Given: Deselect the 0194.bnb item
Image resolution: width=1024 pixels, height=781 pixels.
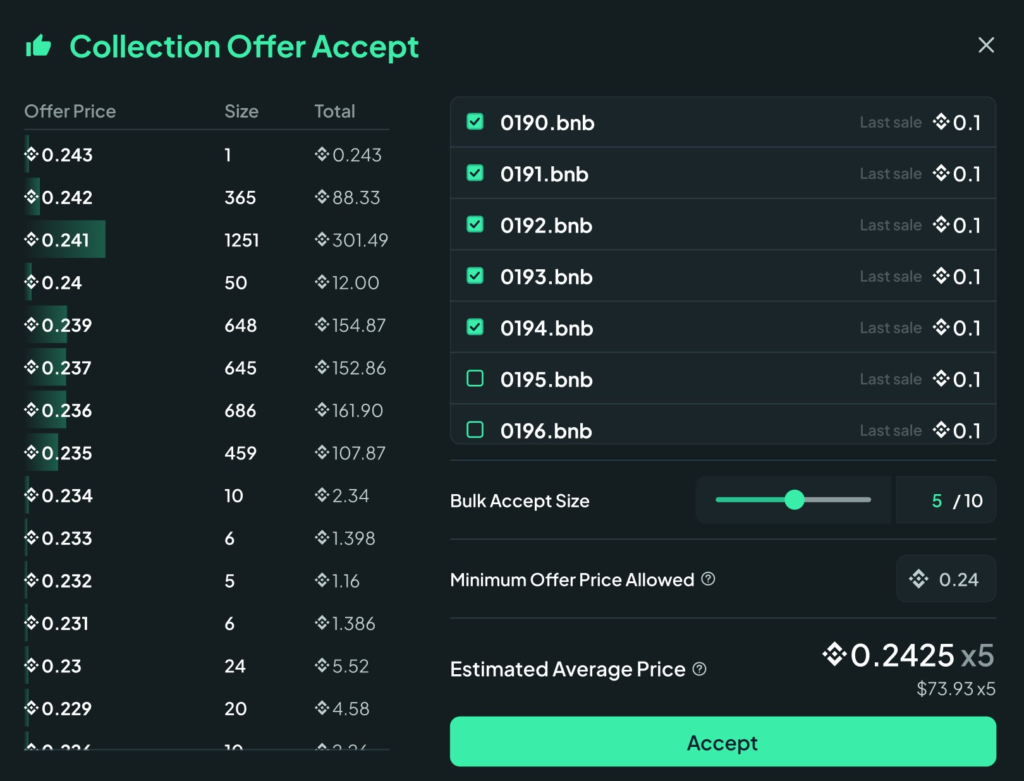Looking at the screenshot, I should [475, 327].
